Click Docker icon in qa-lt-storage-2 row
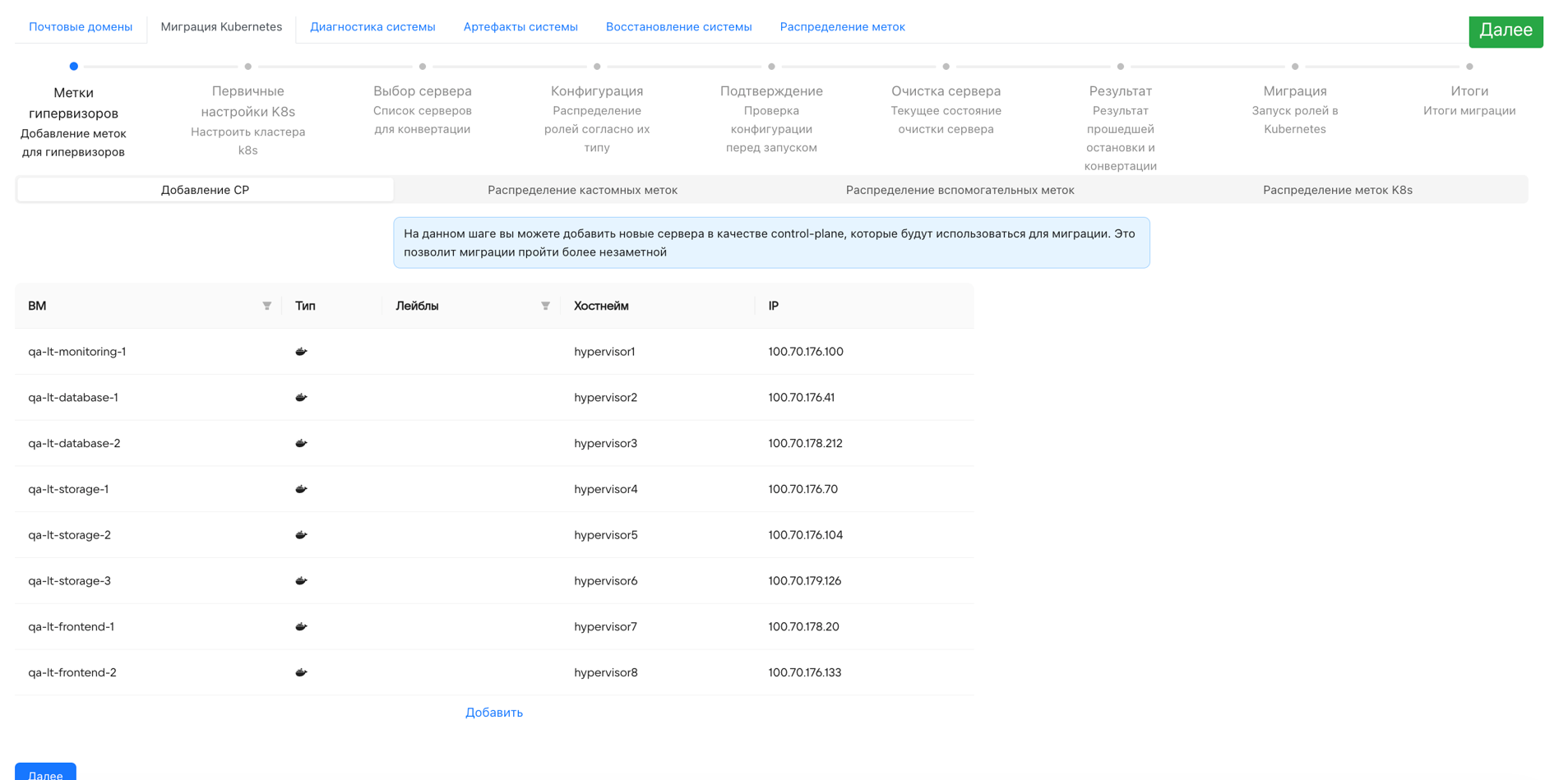Screen dimensions: 1568x780 point(301,535)
